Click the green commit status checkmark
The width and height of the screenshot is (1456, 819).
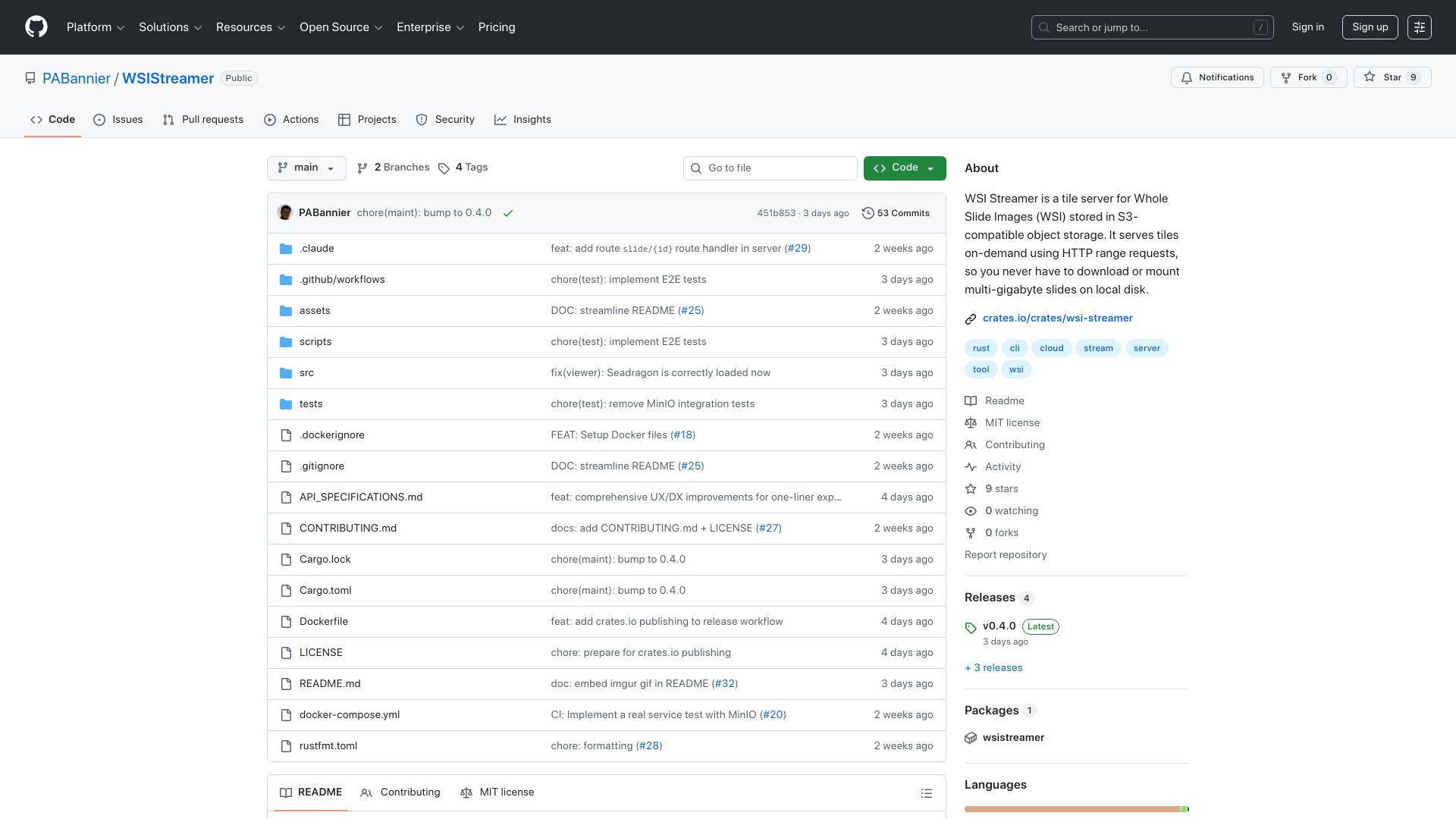pos(508,213)
